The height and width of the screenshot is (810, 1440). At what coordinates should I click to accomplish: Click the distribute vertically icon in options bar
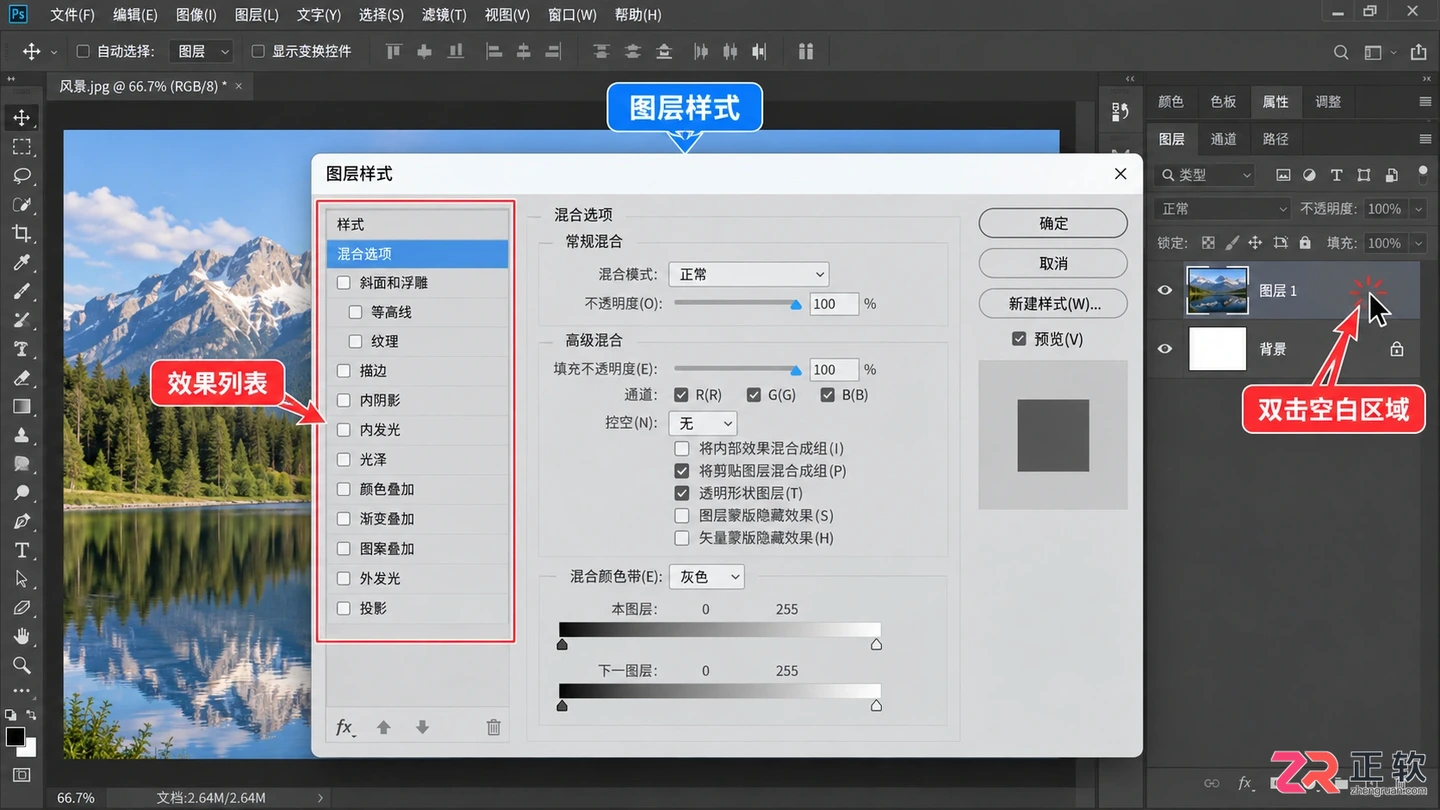[x=632, y=52]
